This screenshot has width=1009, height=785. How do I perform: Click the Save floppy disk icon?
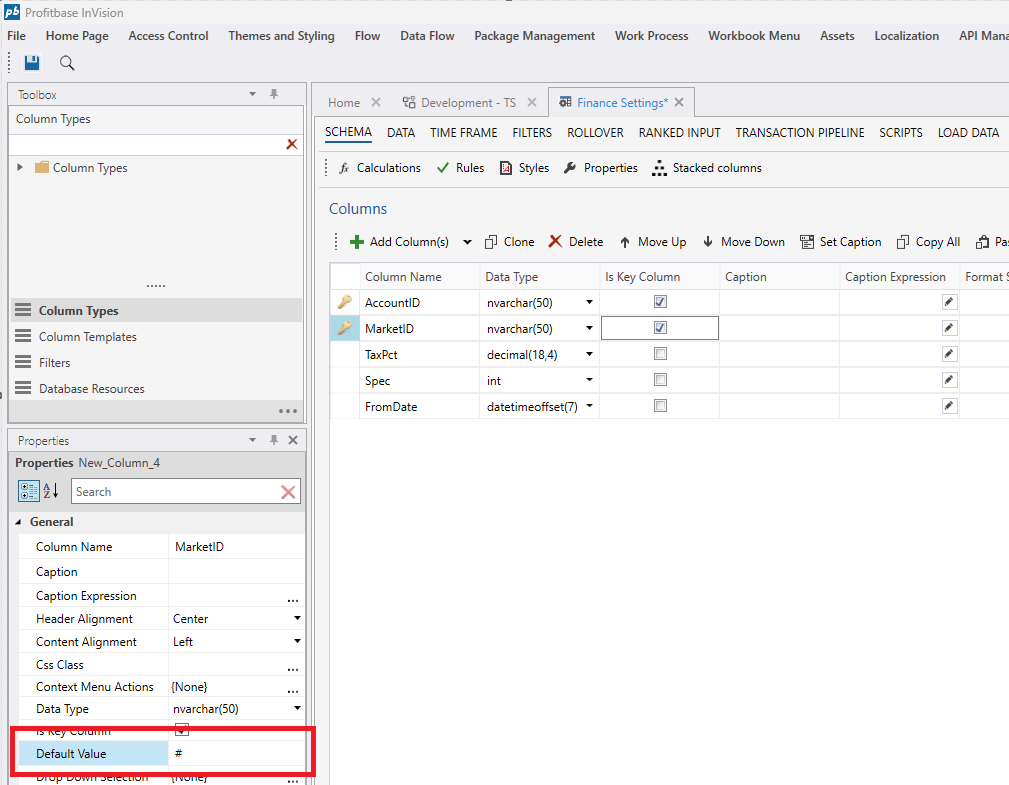(x=32, y=63)
